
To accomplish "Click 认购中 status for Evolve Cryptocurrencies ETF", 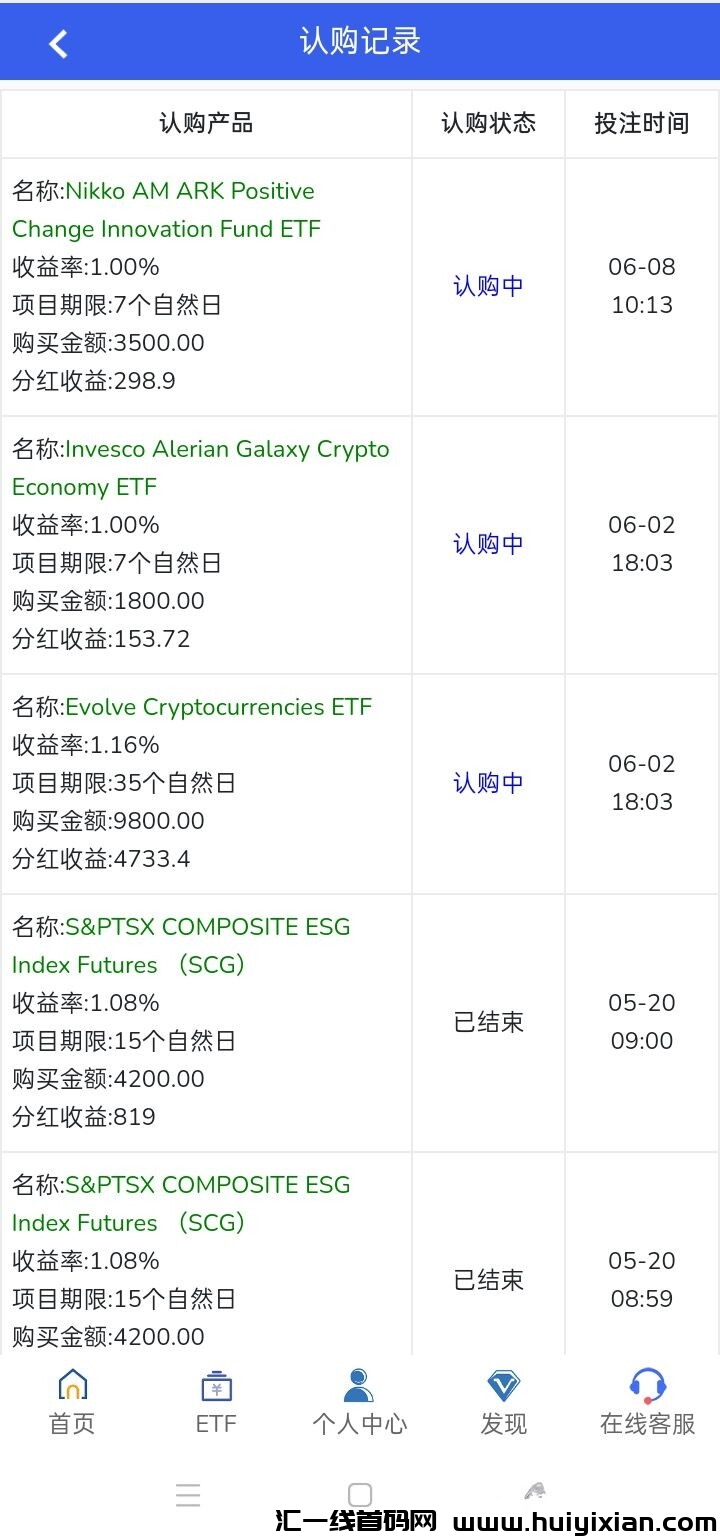I will [488, 783].
